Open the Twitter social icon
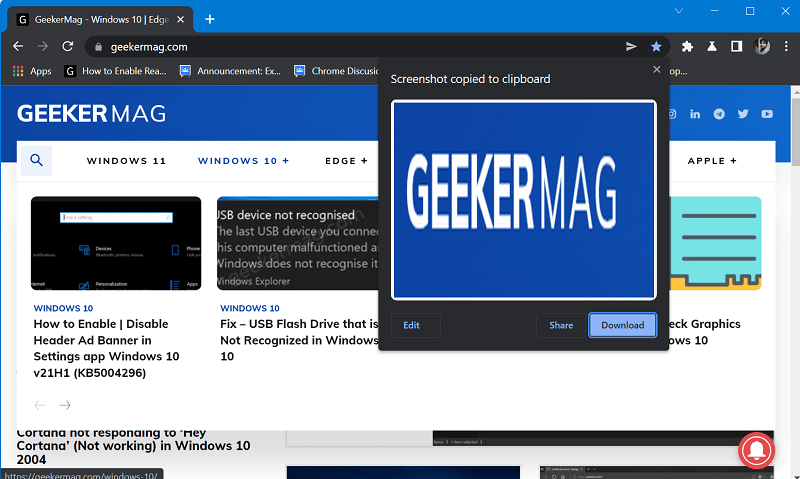800x479 pixels. 743,114
